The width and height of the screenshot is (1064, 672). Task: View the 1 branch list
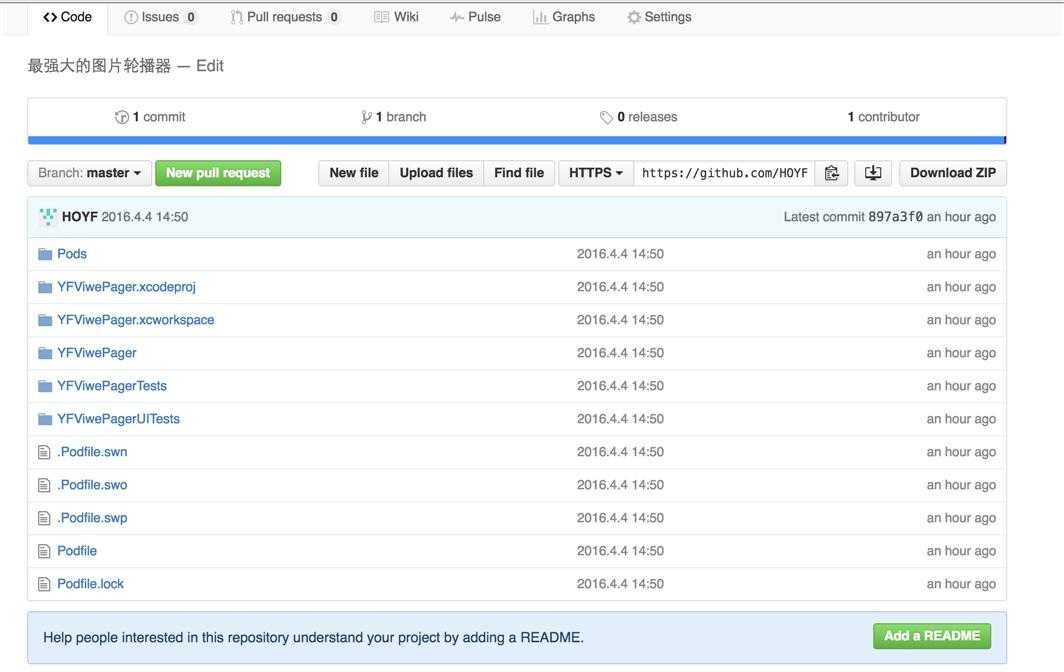[x=394, y=117]
